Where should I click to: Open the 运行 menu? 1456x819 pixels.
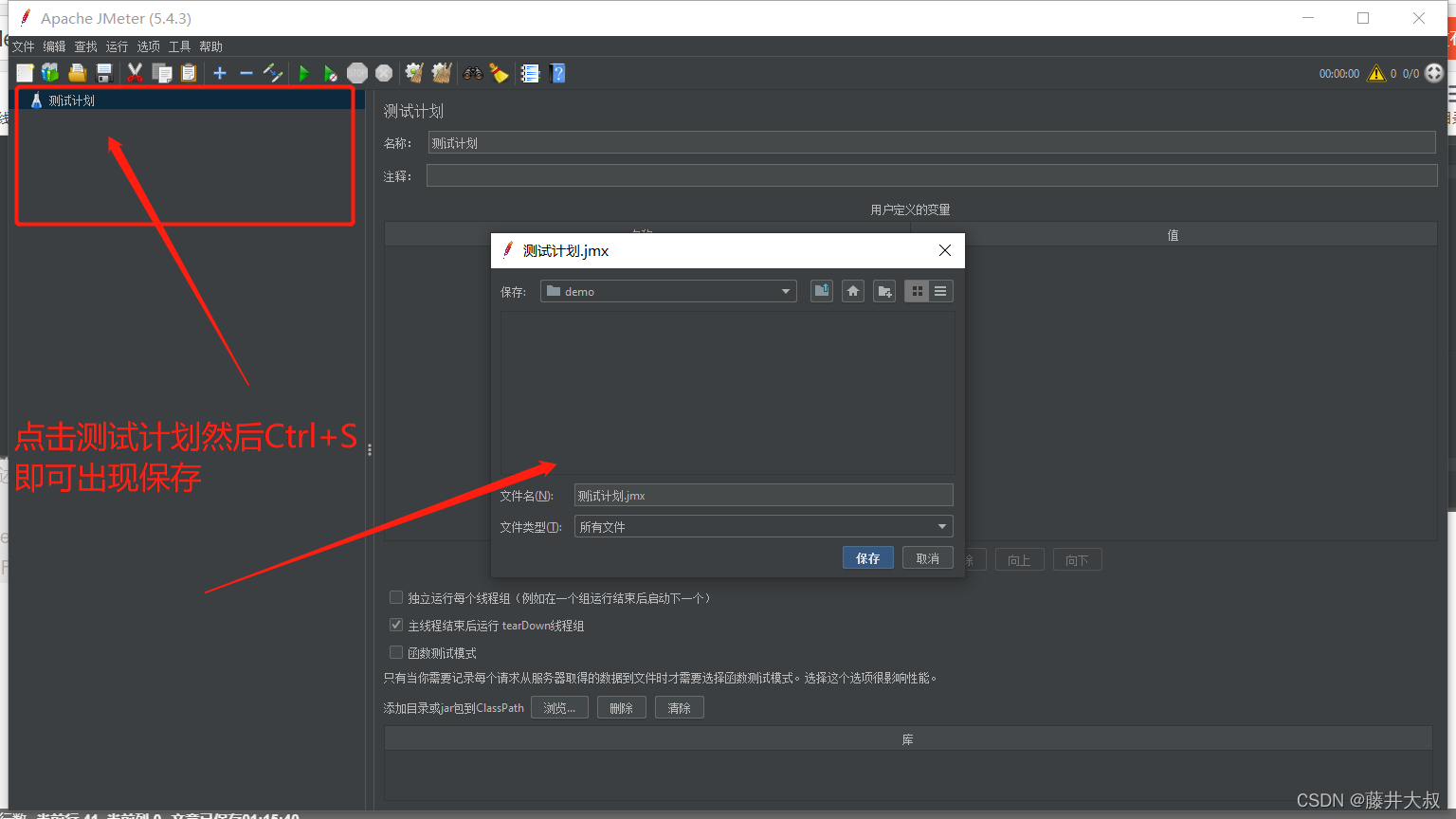coord(117,46)
